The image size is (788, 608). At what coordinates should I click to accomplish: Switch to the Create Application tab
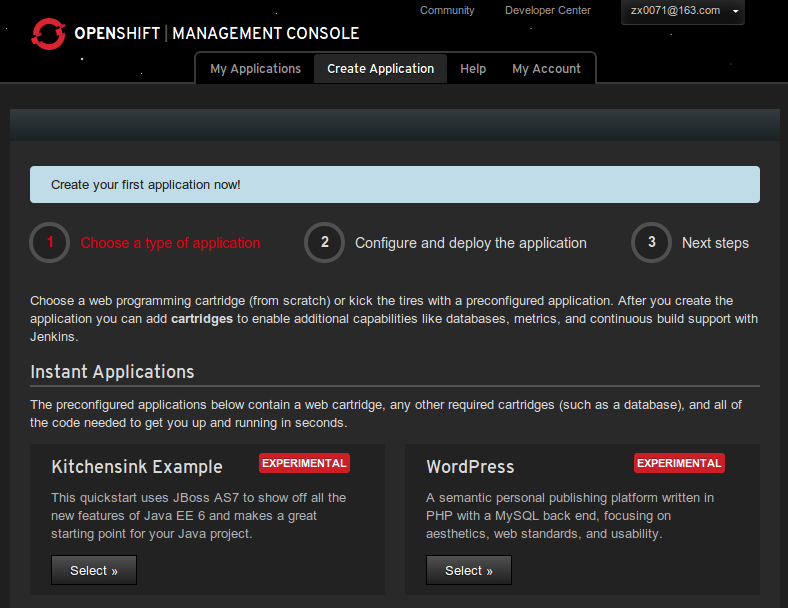(380, 68)
